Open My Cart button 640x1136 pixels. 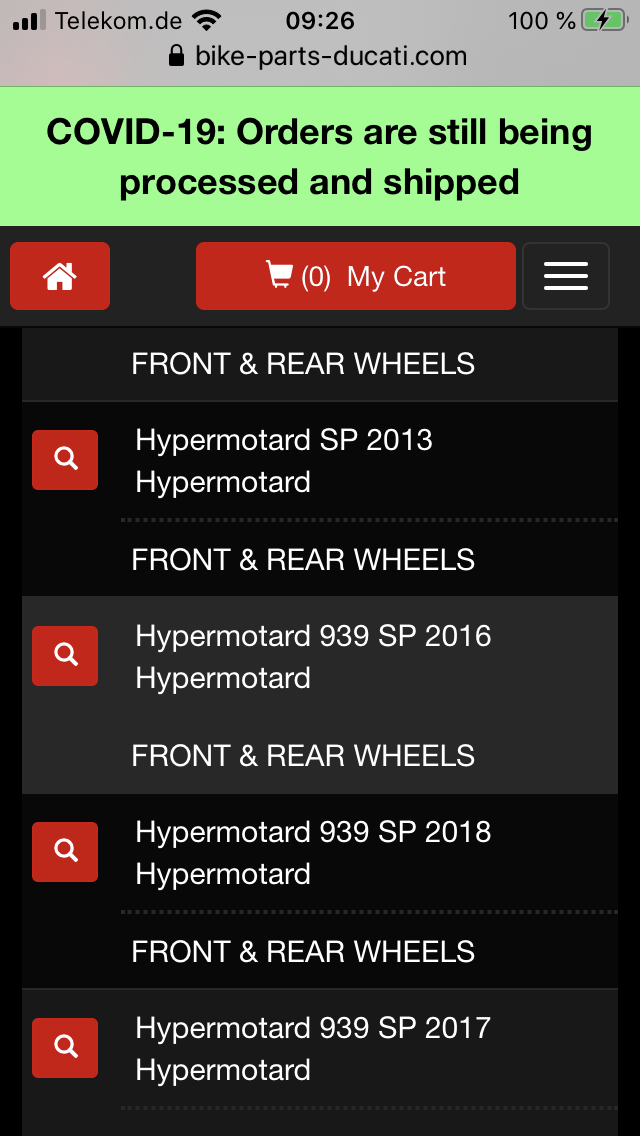(x=355, y=276)
